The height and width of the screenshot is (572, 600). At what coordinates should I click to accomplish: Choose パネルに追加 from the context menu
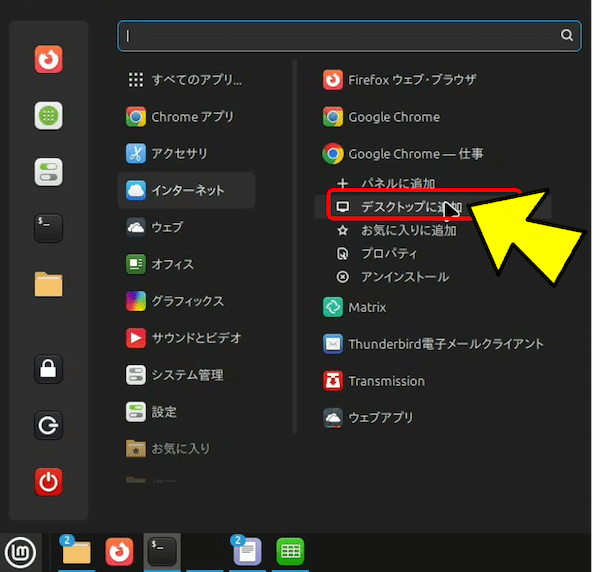tap(398, 184)
